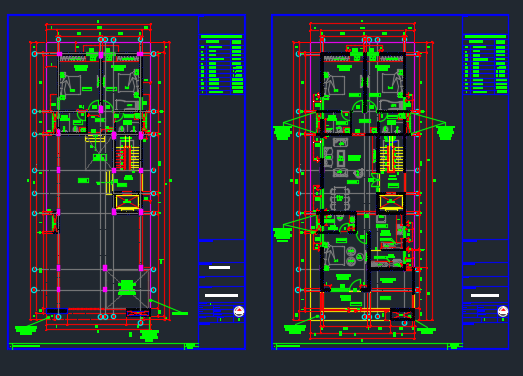Select the top-left bedroom bed on left plan

[70, 85]
